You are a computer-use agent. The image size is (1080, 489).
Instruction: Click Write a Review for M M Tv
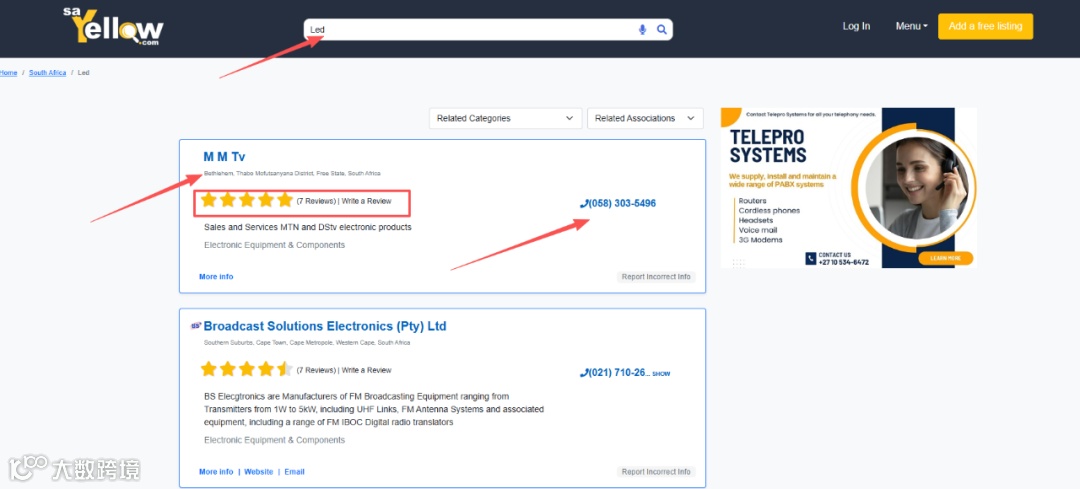click(x=366, y=201)
